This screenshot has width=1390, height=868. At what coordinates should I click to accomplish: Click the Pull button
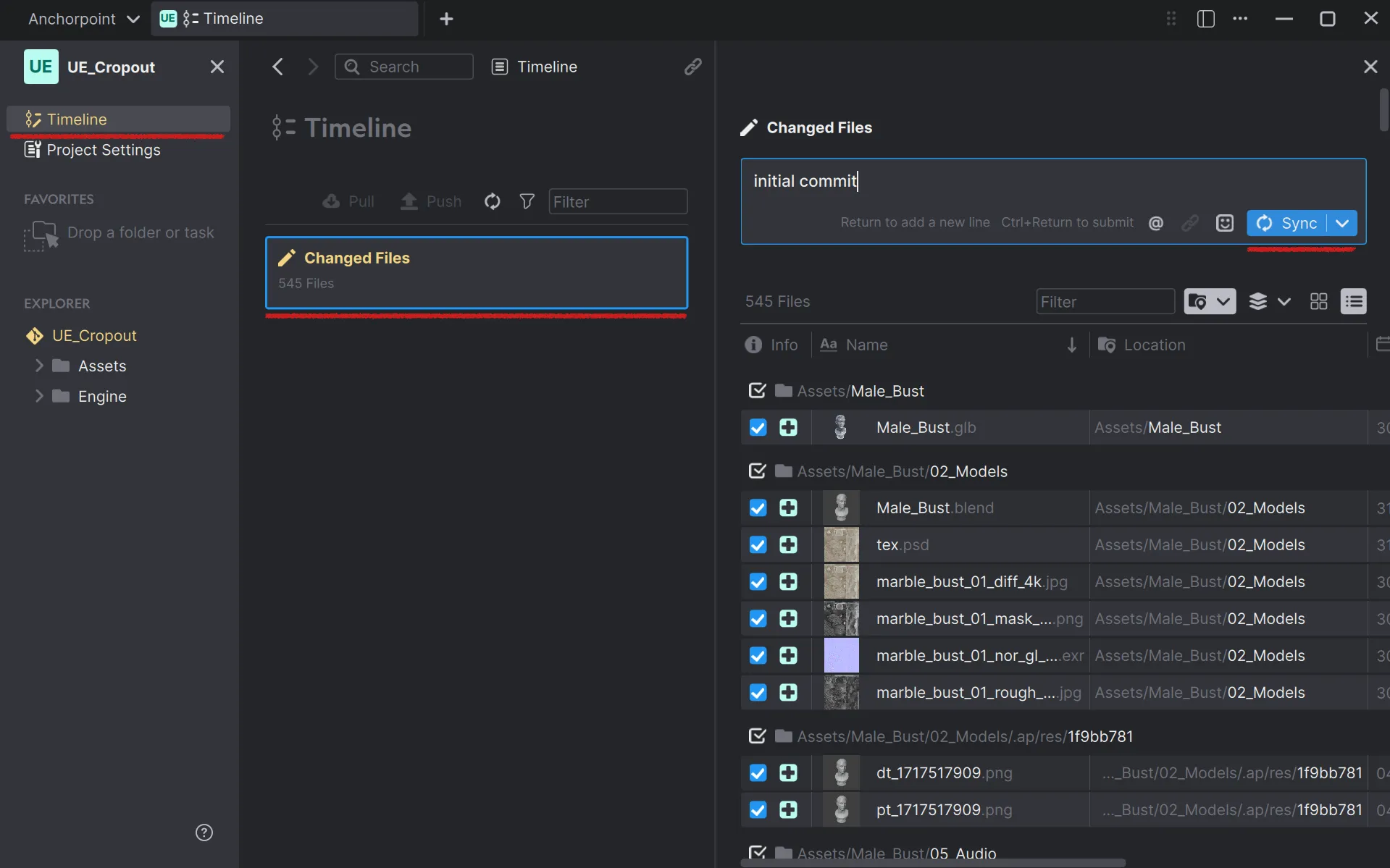(347, 201)
